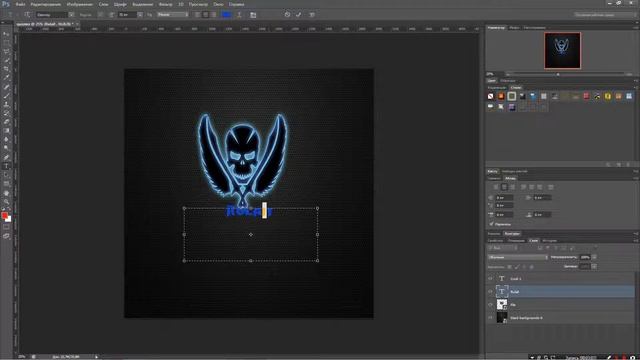The height and width of the screenshot is (360, 640).
Task: Open the Navigator panel flyout menu
Action: pyautogui.click(x=636, y=28)
